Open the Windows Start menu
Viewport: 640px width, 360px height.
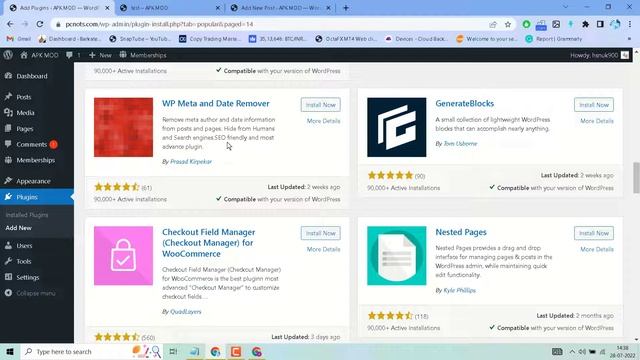point(10,351)
